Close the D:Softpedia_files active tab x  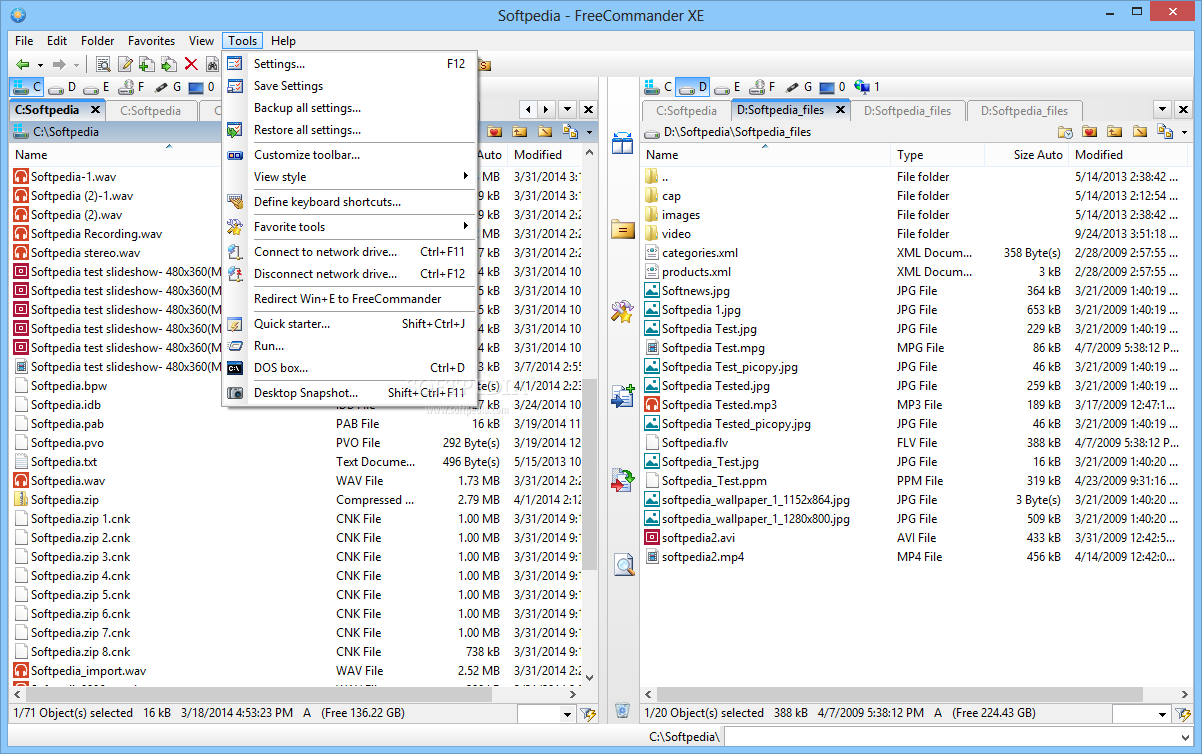click(840, 110)
